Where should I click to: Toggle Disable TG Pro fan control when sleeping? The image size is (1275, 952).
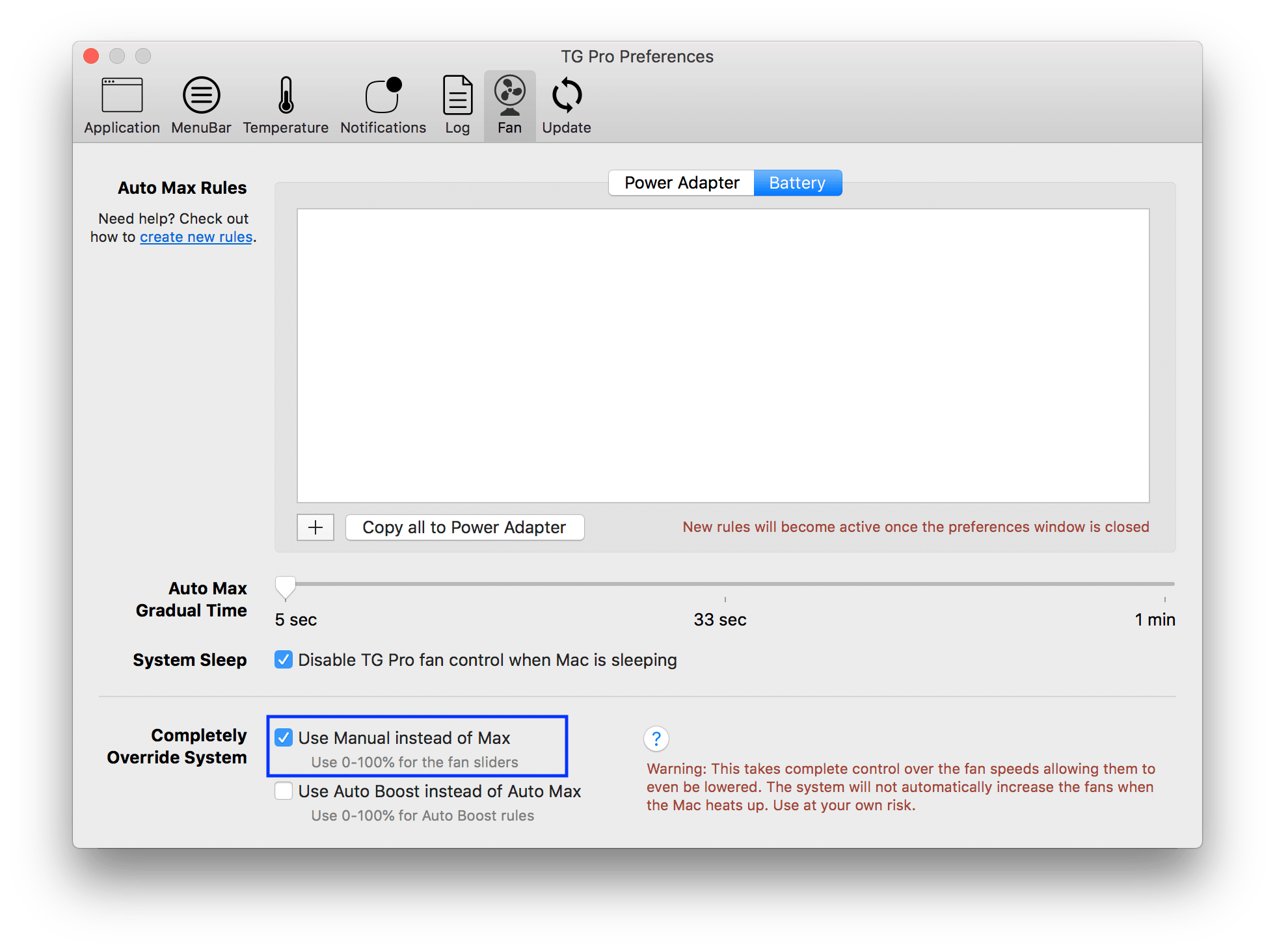pos(284,660)
